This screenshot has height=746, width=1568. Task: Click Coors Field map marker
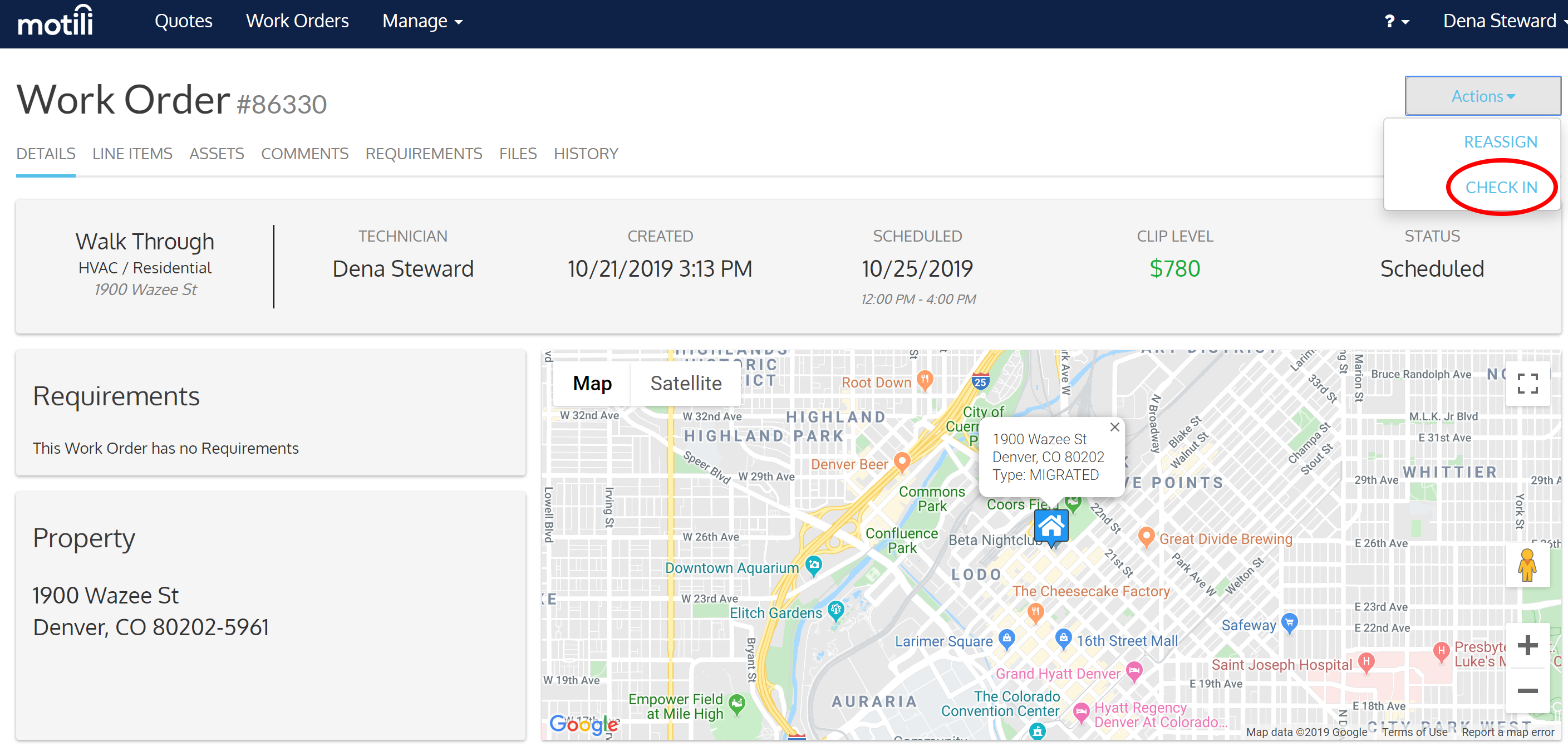[1073, 503]
